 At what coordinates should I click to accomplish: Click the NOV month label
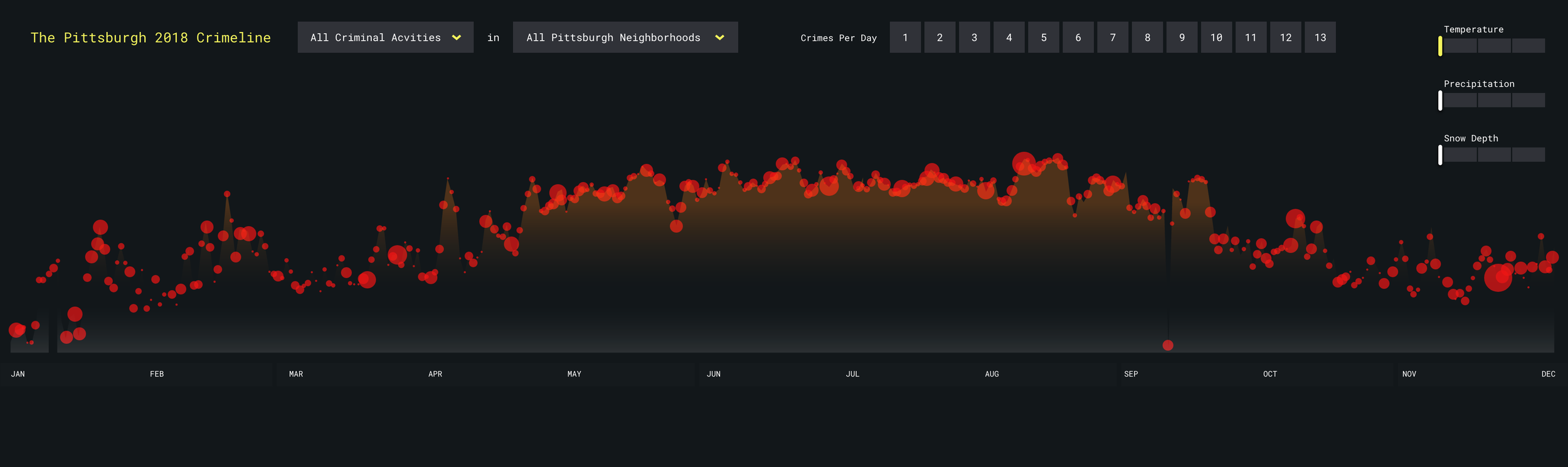click(x=1409, y=374)
